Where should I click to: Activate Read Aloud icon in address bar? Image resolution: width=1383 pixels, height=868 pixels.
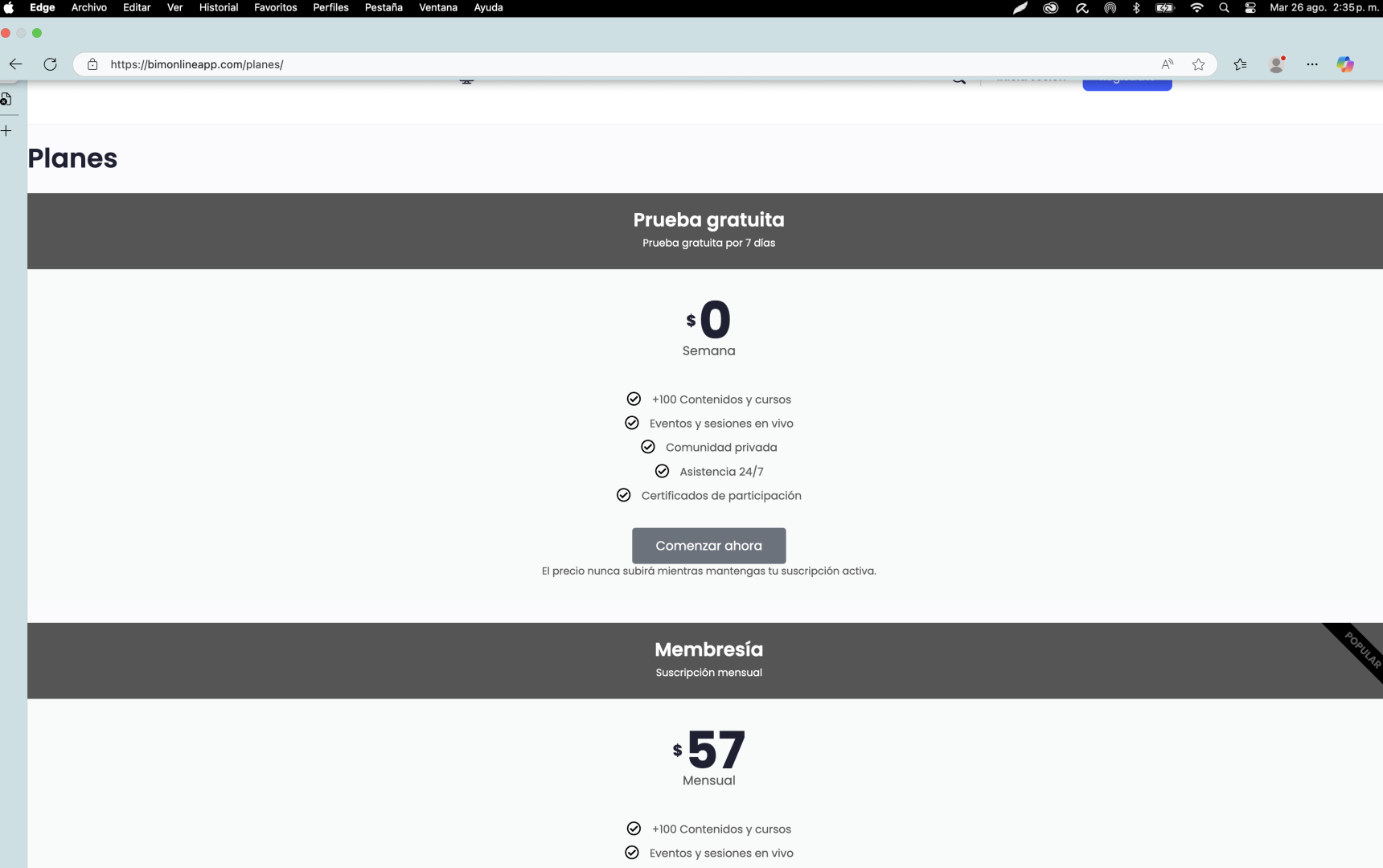[x=1167, y=64]
